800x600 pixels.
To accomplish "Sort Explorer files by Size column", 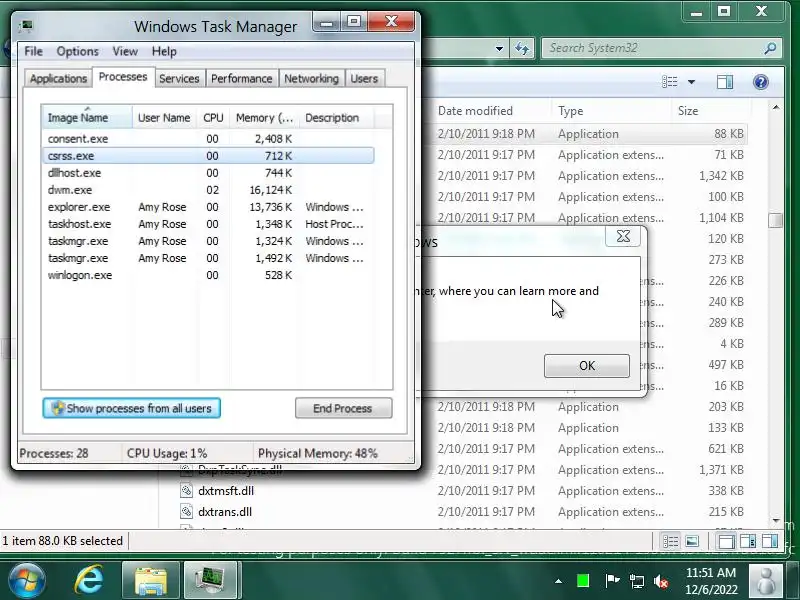I will click(x=711, y=111).
